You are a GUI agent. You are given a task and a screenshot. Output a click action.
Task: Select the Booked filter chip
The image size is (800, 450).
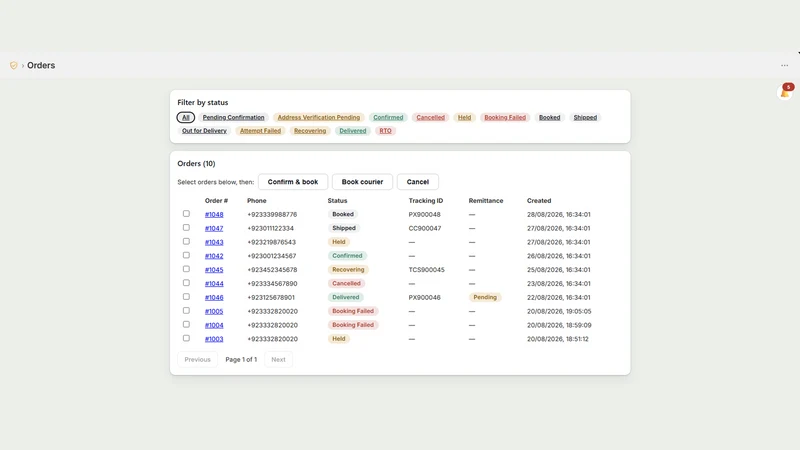[x=549, y=117]
